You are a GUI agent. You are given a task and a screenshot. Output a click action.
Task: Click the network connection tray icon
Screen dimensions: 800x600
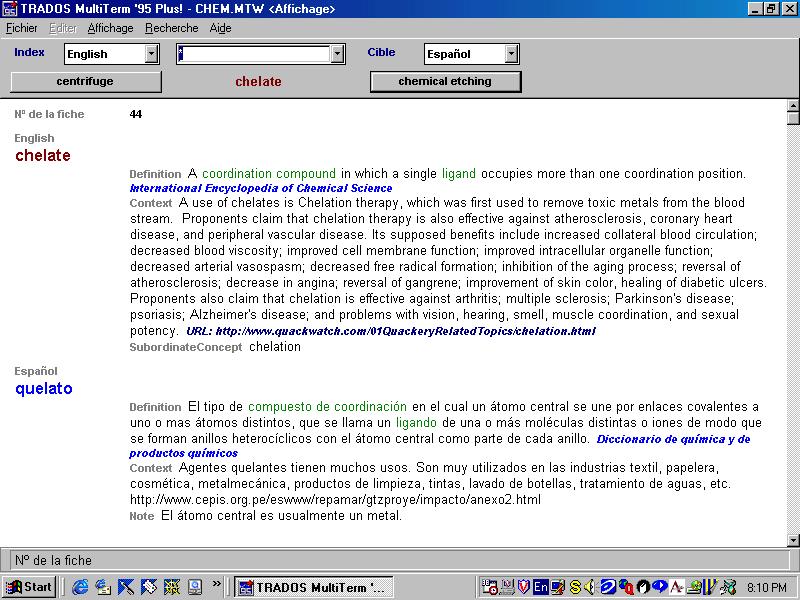pos(729,587)
